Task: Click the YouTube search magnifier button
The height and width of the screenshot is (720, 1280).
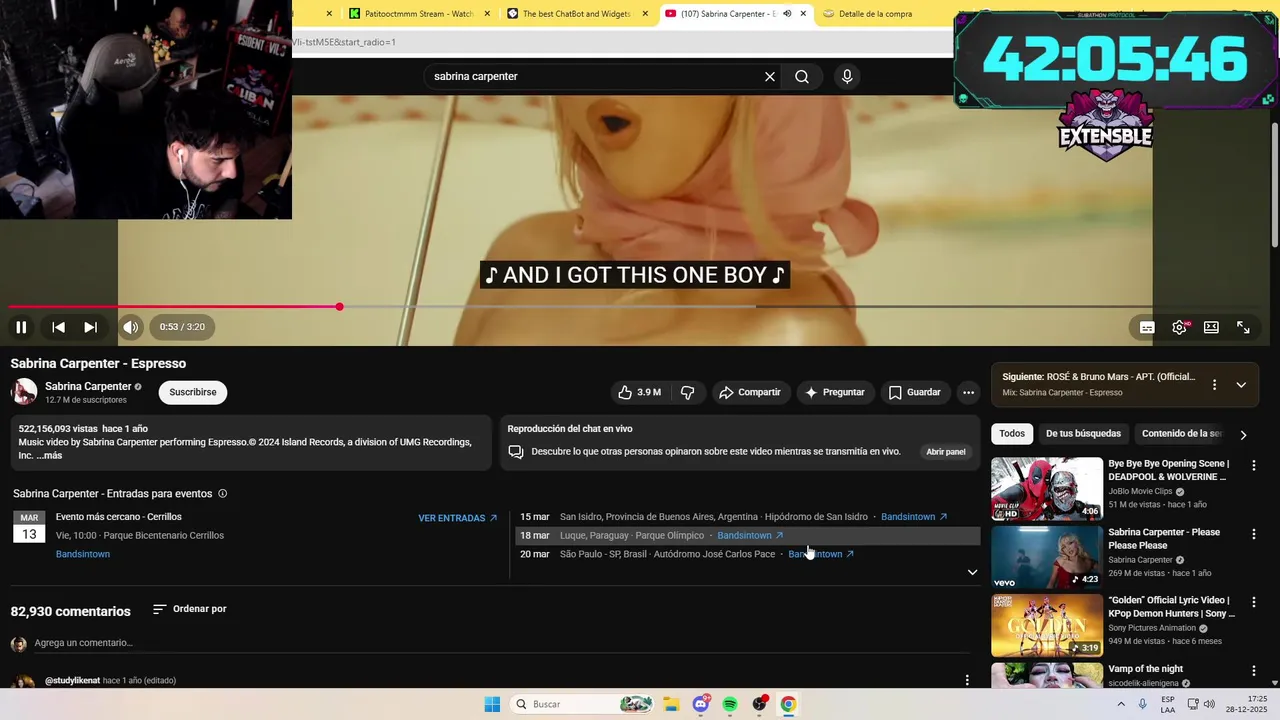Action: click(x=802, y=76)
